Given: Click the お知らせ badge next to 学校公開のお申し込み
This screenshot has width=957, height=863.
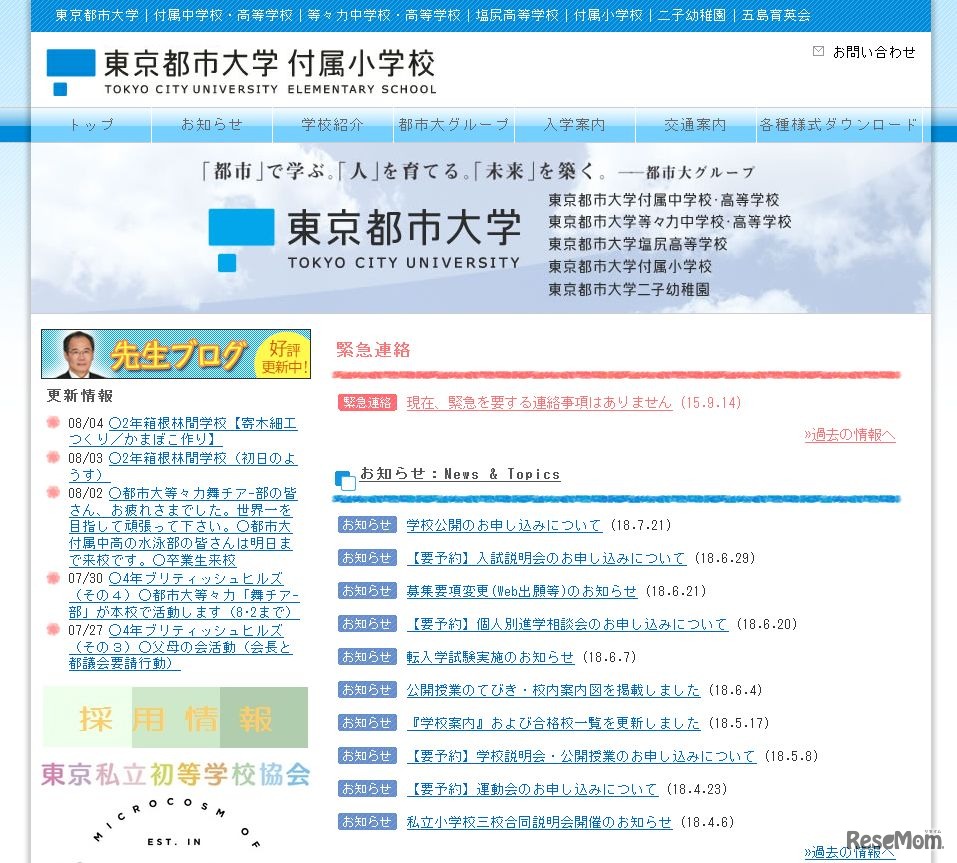Looking at the screenshot, I should point(367,525).
